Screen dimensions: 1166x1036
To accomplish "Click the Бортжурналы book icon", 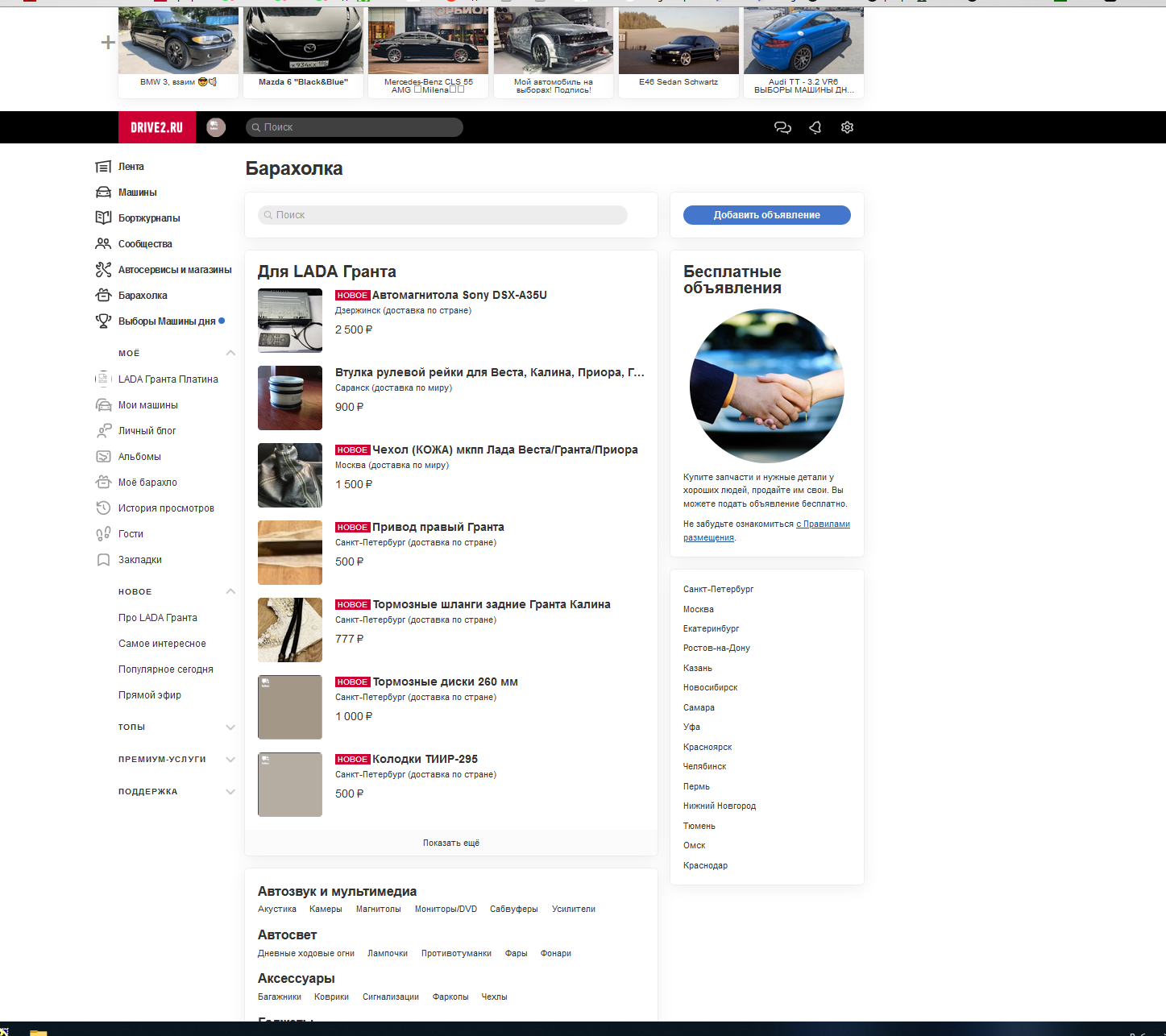I will 103,218.
